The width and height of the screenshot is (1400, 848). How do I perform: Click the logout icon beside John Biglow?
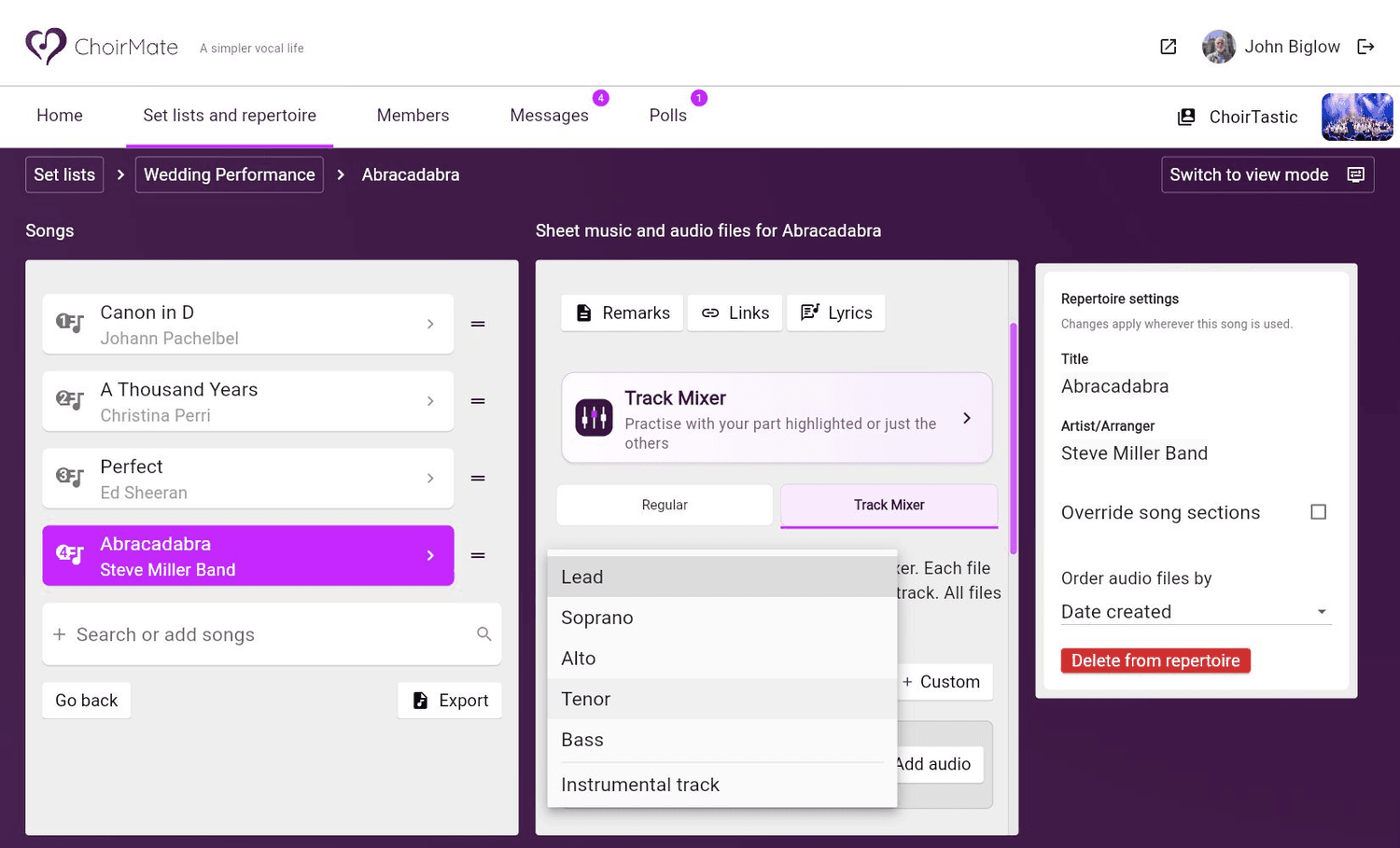(x=1365, y=47)
